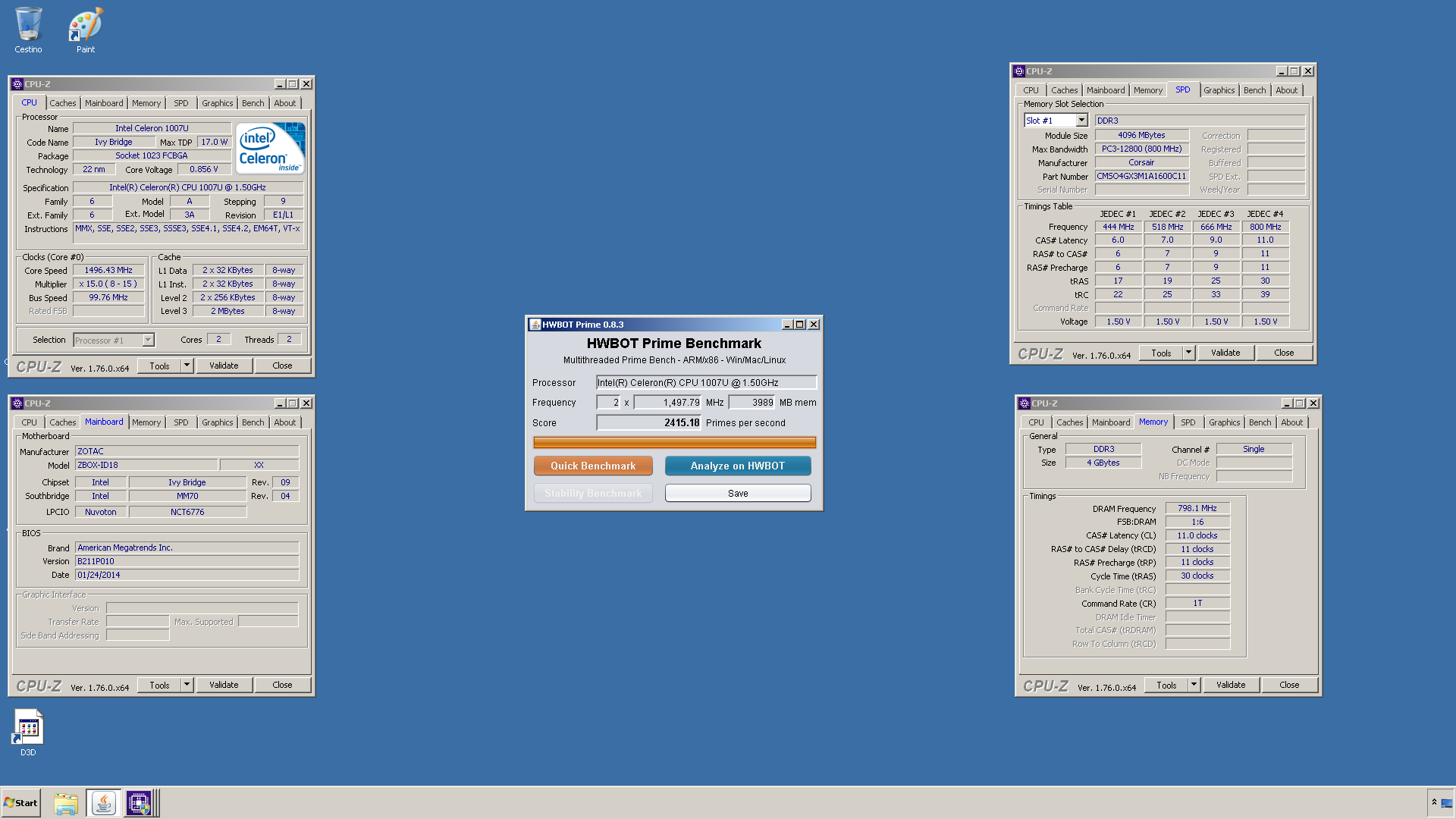Open Memory tab in Mainboard window
Screen dimensions: 1456x819
(x=146, y=422)
